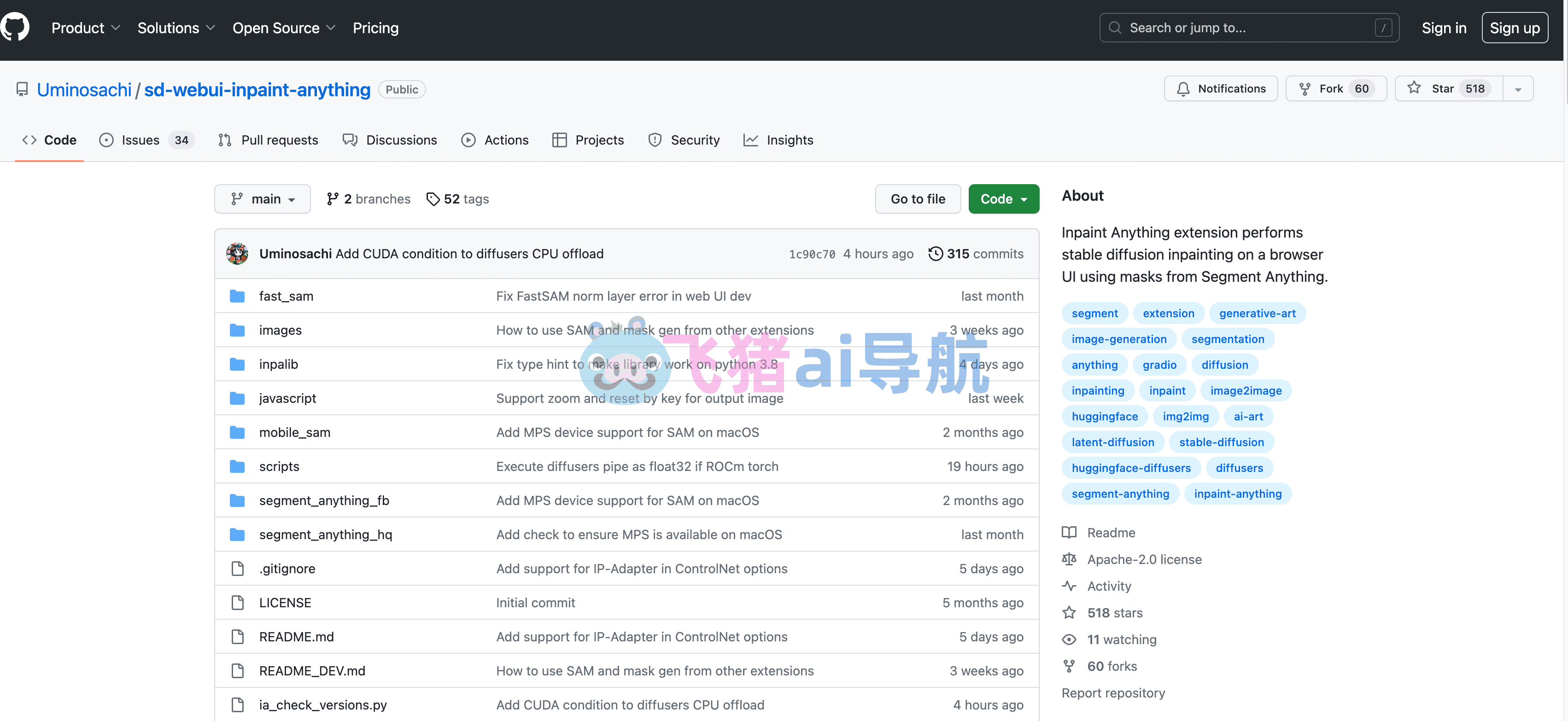Click the GitHub Octocat logo

coord(15,27)
